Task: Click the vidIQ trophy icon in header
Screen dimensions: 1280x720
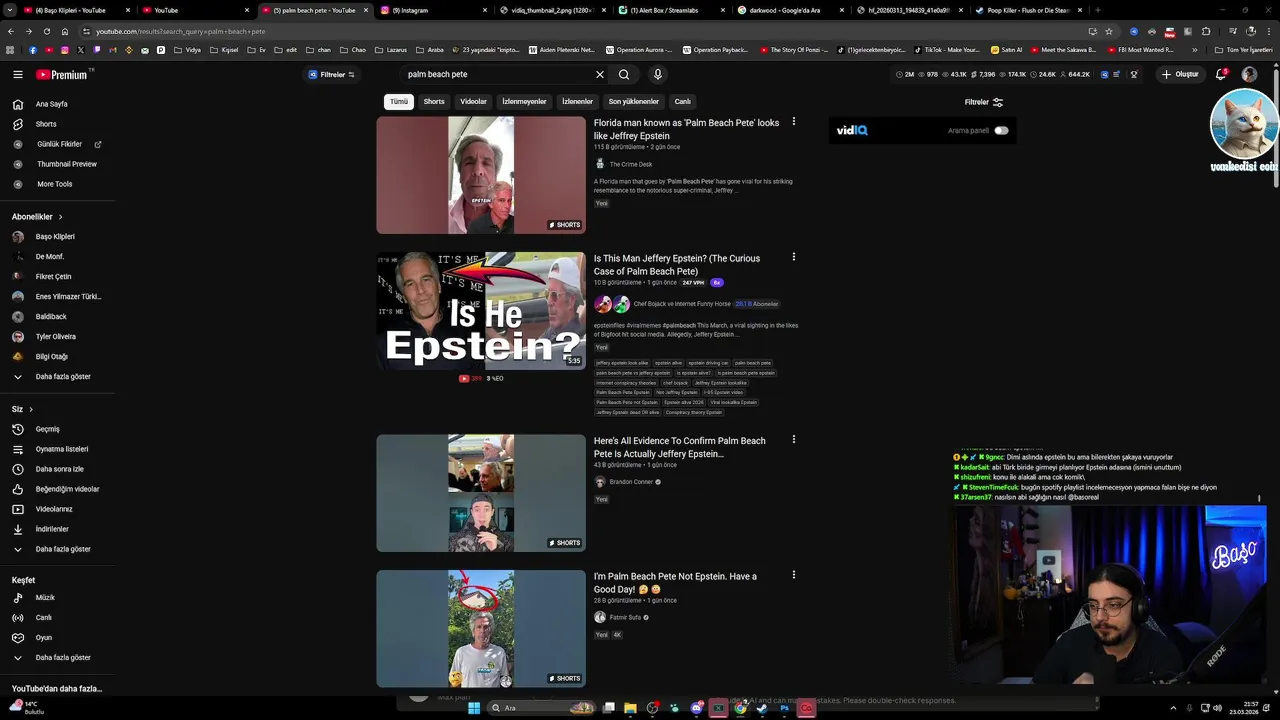Action: tap(1133, 74)
